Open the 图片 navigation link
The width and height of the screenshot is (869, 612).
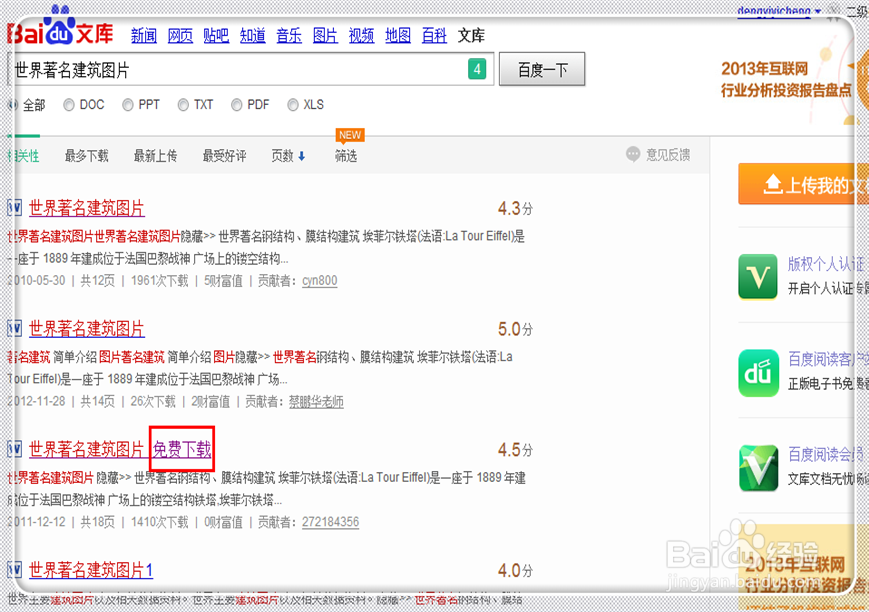325,35
